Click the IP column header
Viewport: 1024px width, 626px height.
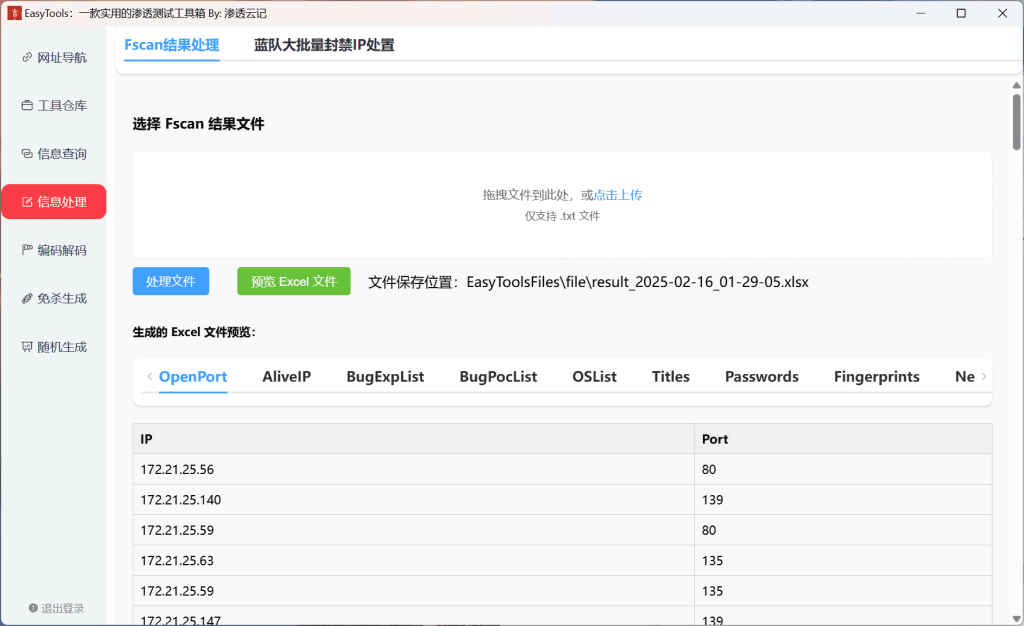413,439
